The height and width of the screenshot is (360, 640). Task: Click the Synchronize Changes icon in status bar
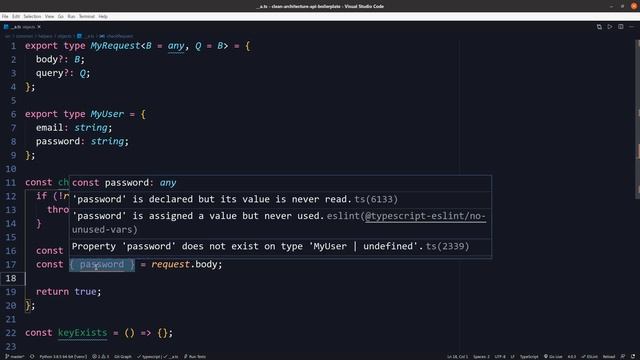tap(32, 356)
